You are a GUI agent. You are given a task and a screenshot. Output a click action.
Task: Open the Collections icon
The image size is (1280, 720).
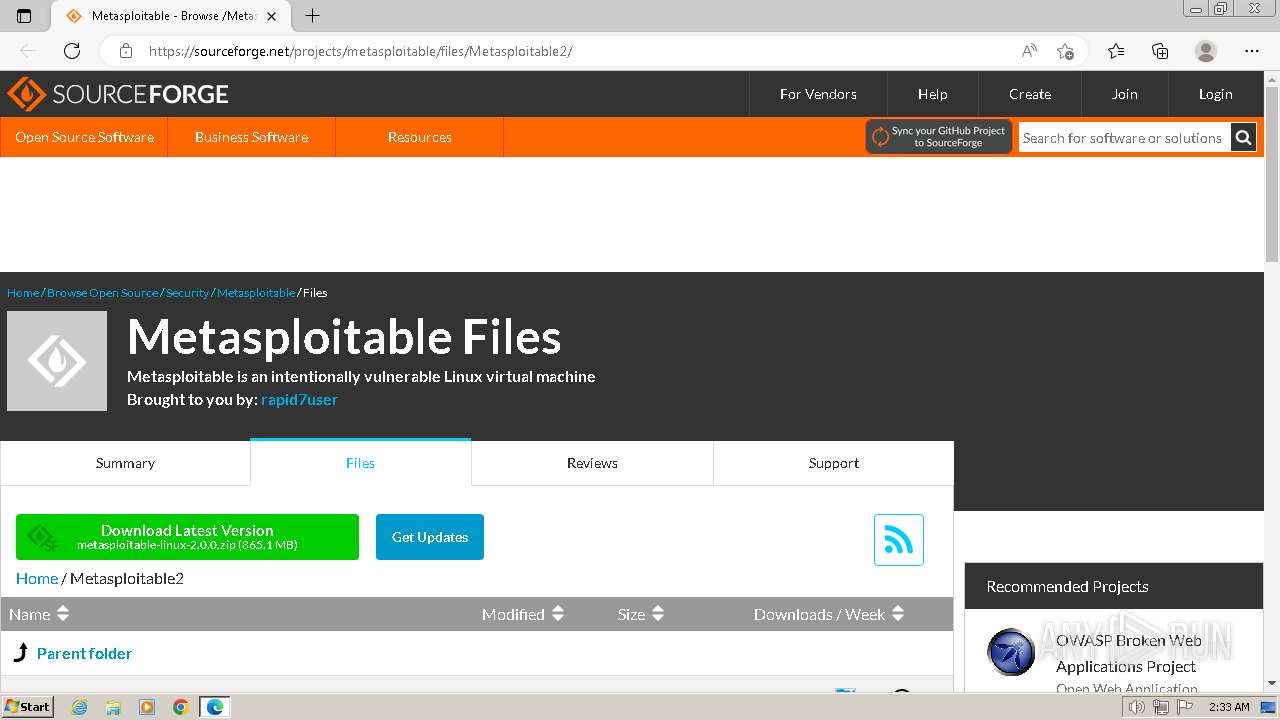click(1160, 51)
